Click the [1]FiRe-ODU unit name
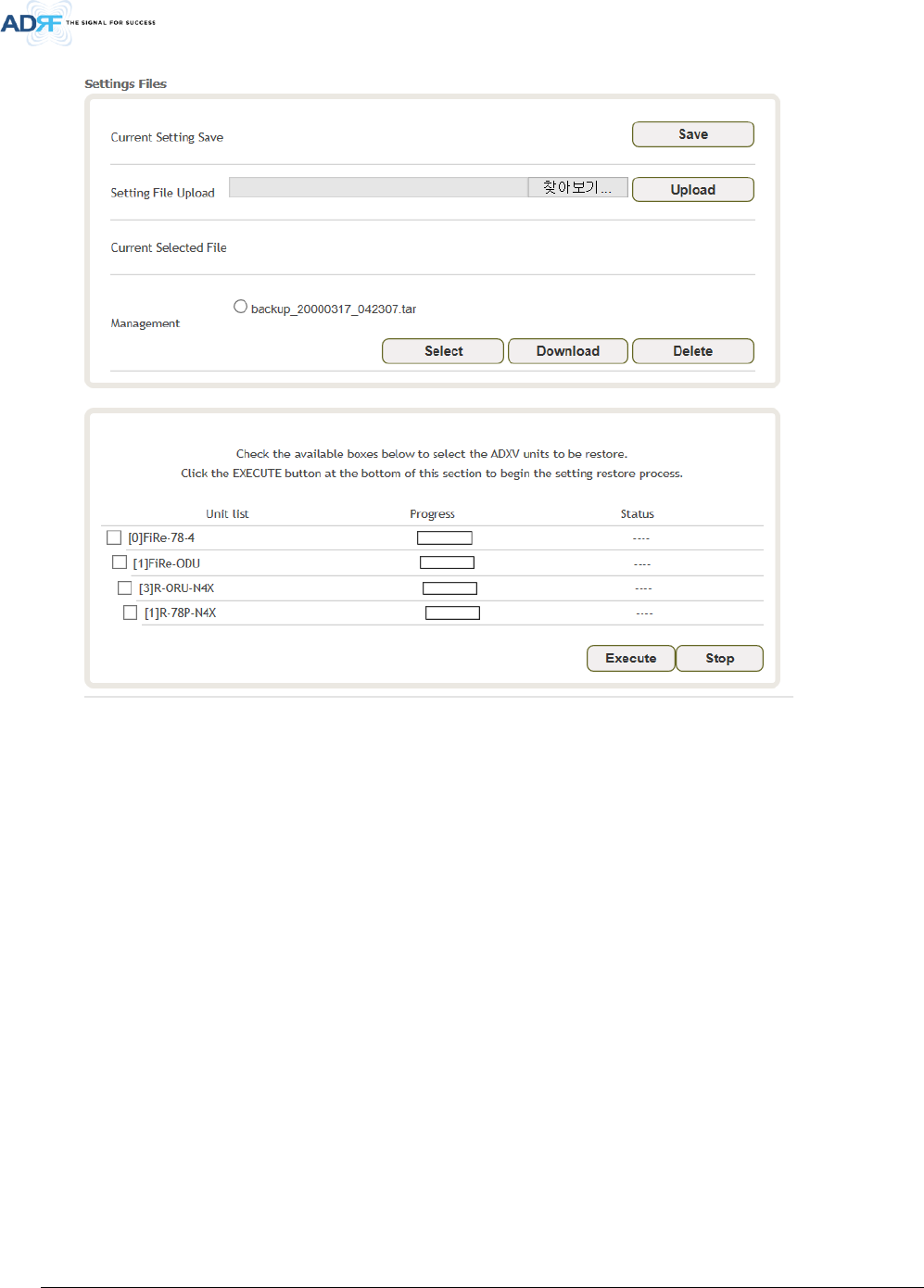Screen dimensions: 924x1288 (x=167, y=563)
